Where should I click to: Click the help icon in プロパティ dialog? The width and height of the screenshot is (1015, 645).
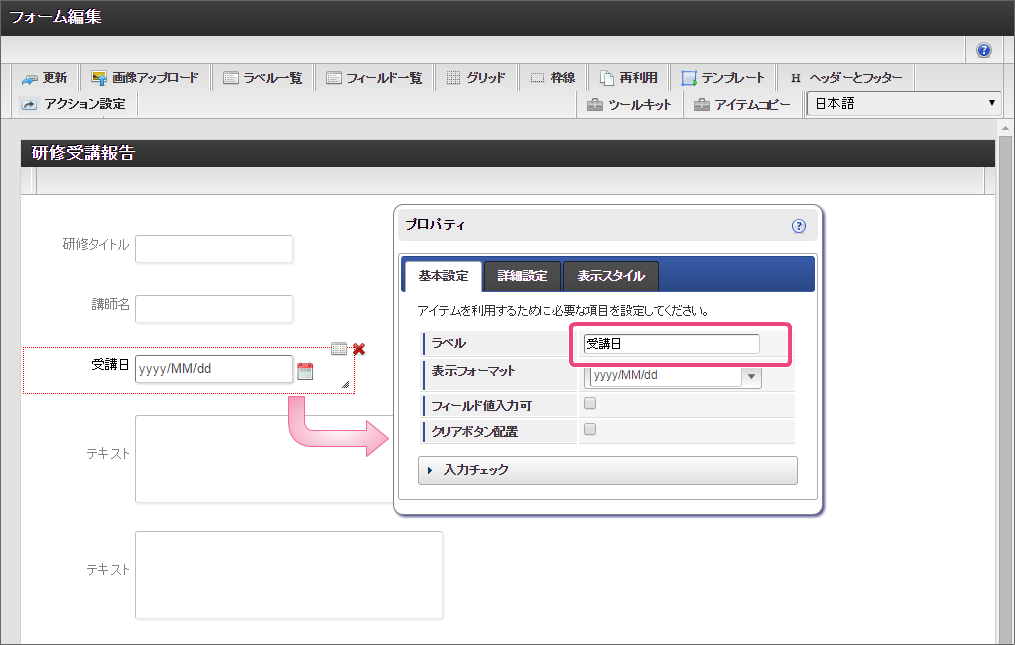coord(799,226)
